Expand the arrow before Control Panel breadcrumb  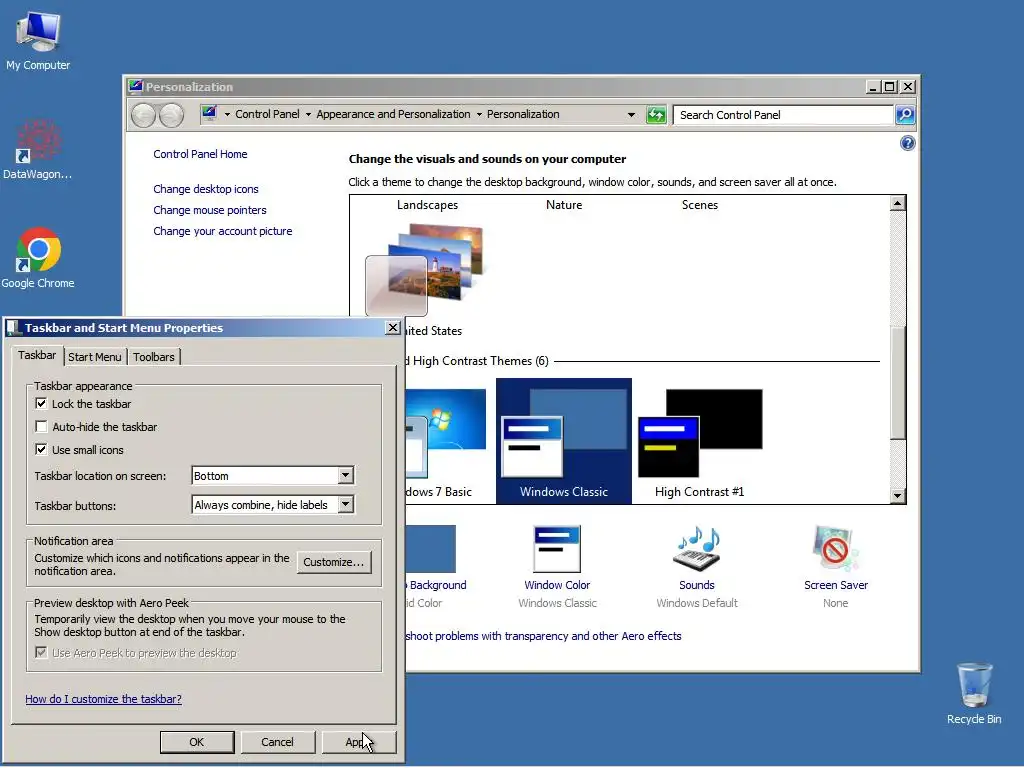[x=227, y=114]
